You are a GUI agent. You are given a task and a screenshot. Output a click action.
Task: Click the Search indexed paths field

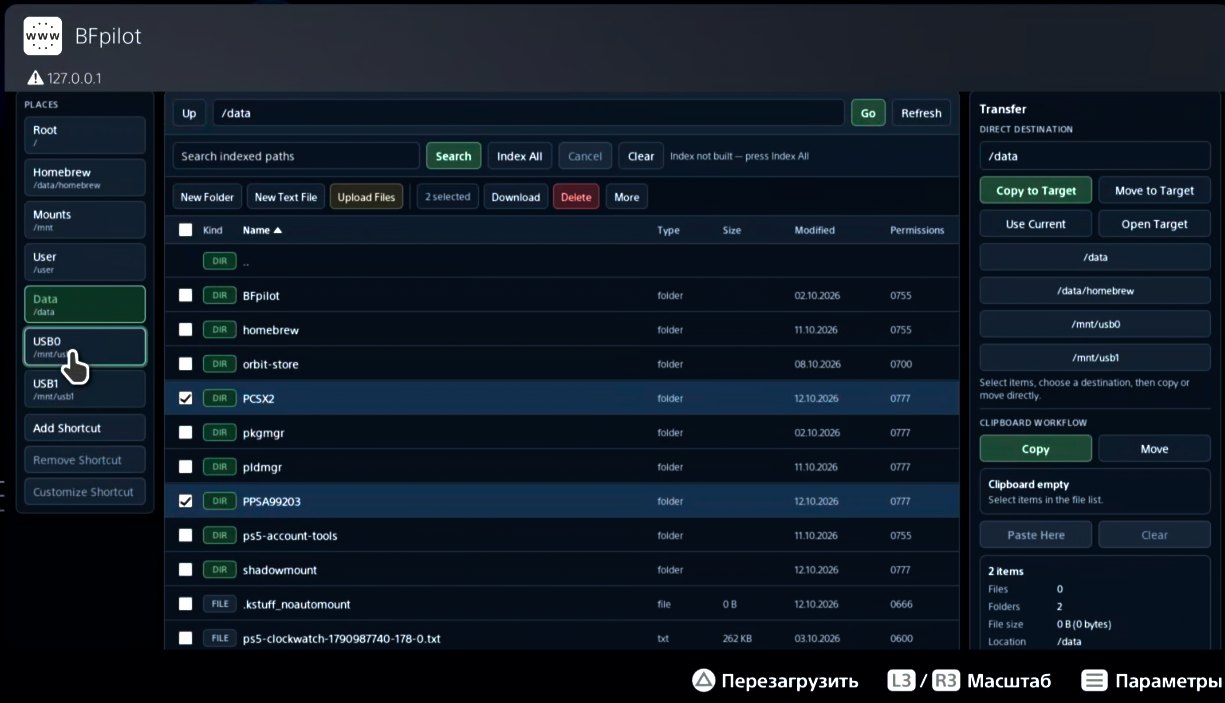coord(296,156)
